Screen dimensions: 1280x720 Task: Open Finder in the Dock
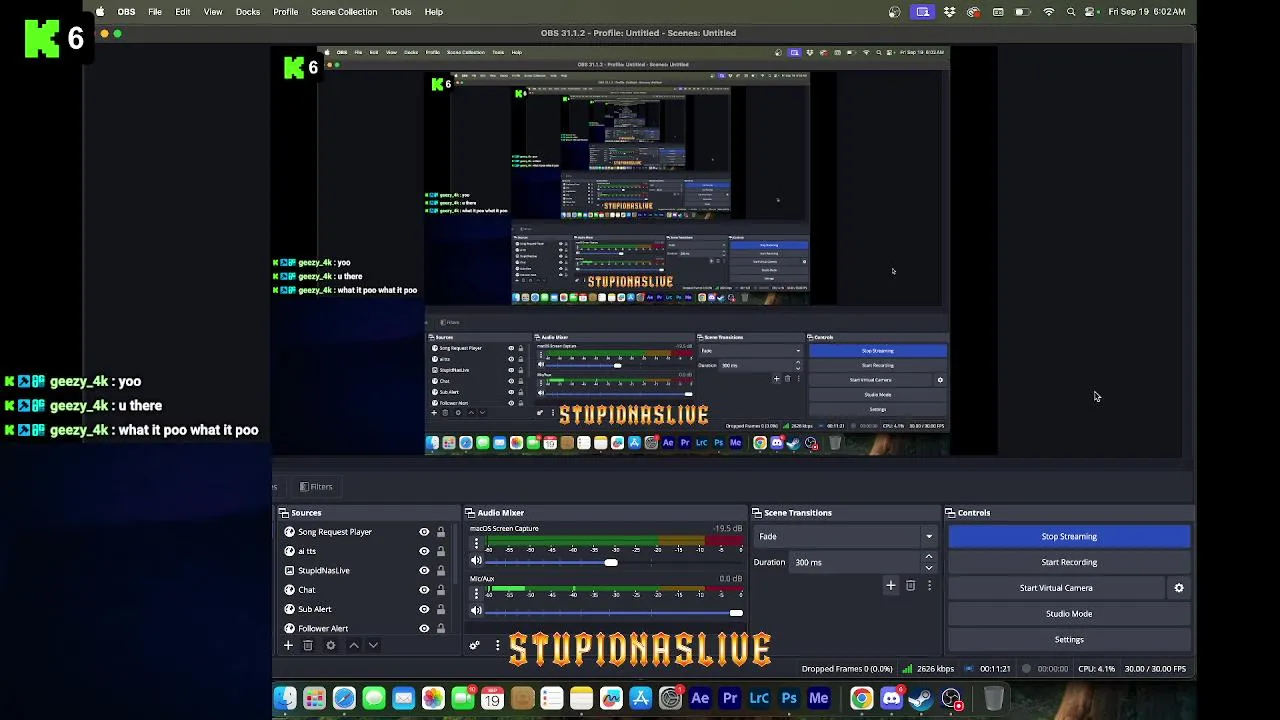pyautogui.click(x=285, y=699)
